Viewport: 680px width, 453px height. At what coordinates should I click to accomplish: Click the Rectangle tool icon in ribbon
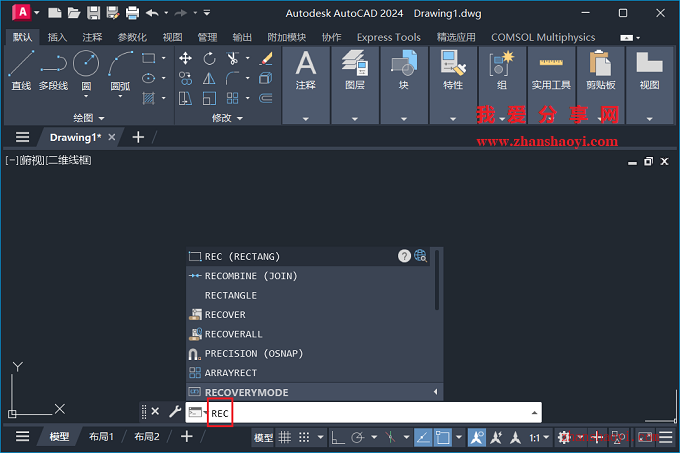click(149, 58)
